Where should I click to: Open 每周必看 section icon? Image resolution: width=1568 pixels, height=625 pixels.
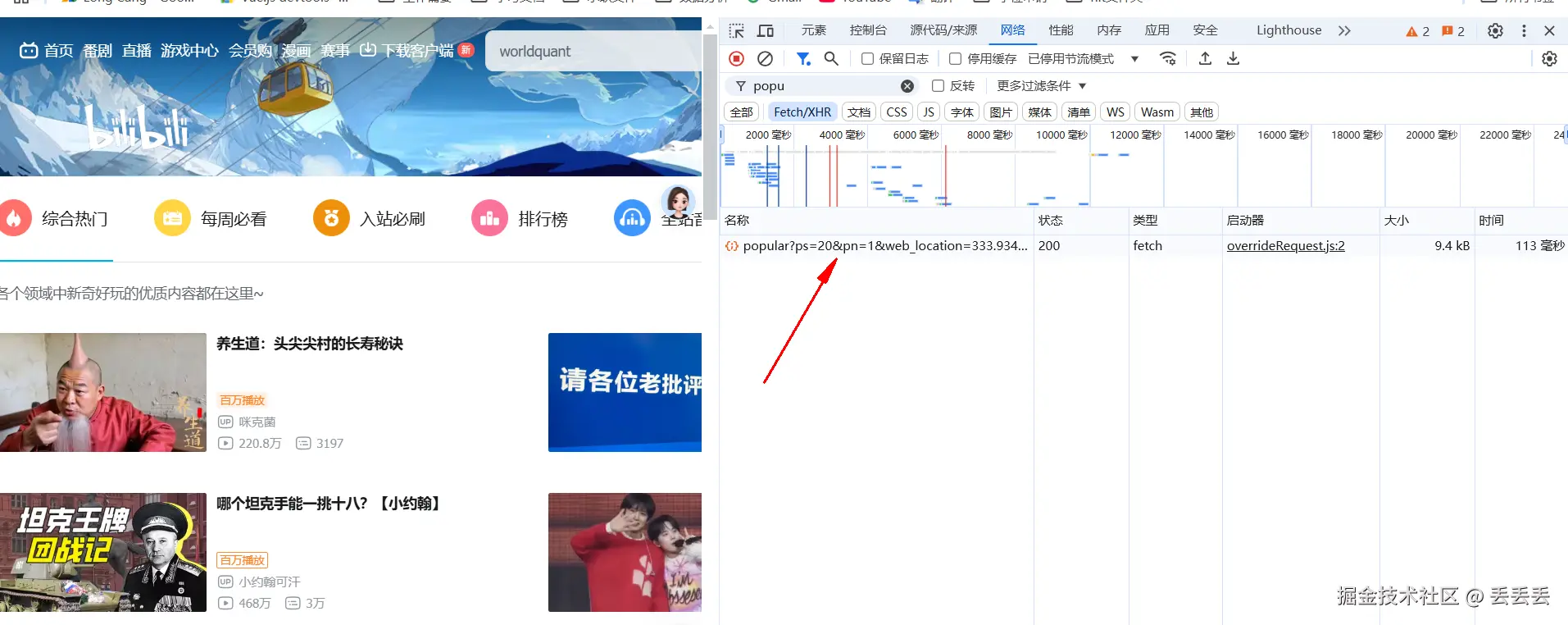pyautogui.click(x=172, y=218)
